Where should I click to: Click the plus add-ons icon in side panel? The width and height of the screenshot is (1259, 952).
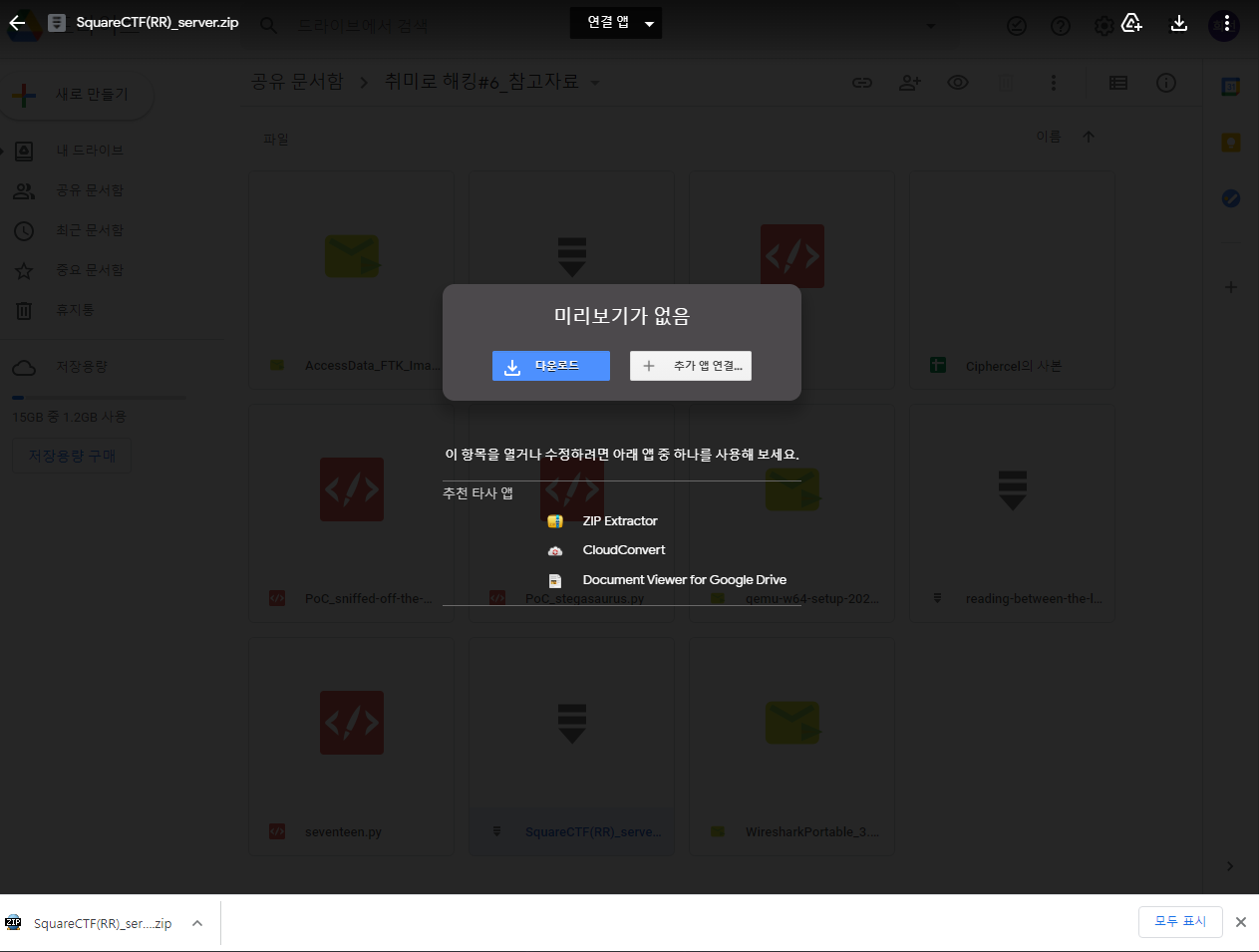pyautogui.click(x=1231, y=287)
